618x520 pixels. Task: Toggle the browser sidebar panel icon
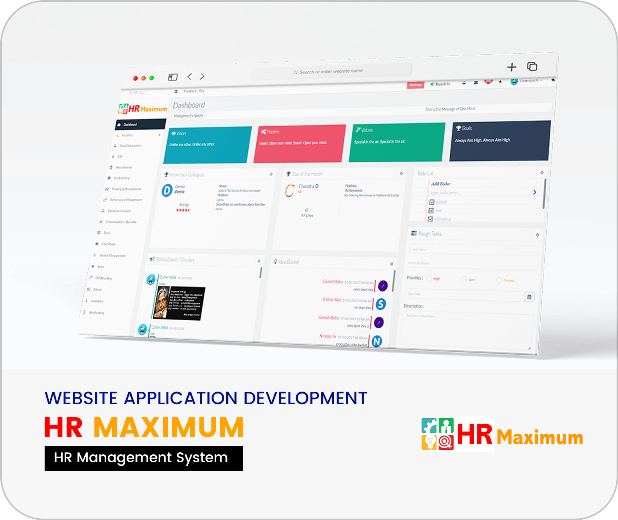[173, 77]
